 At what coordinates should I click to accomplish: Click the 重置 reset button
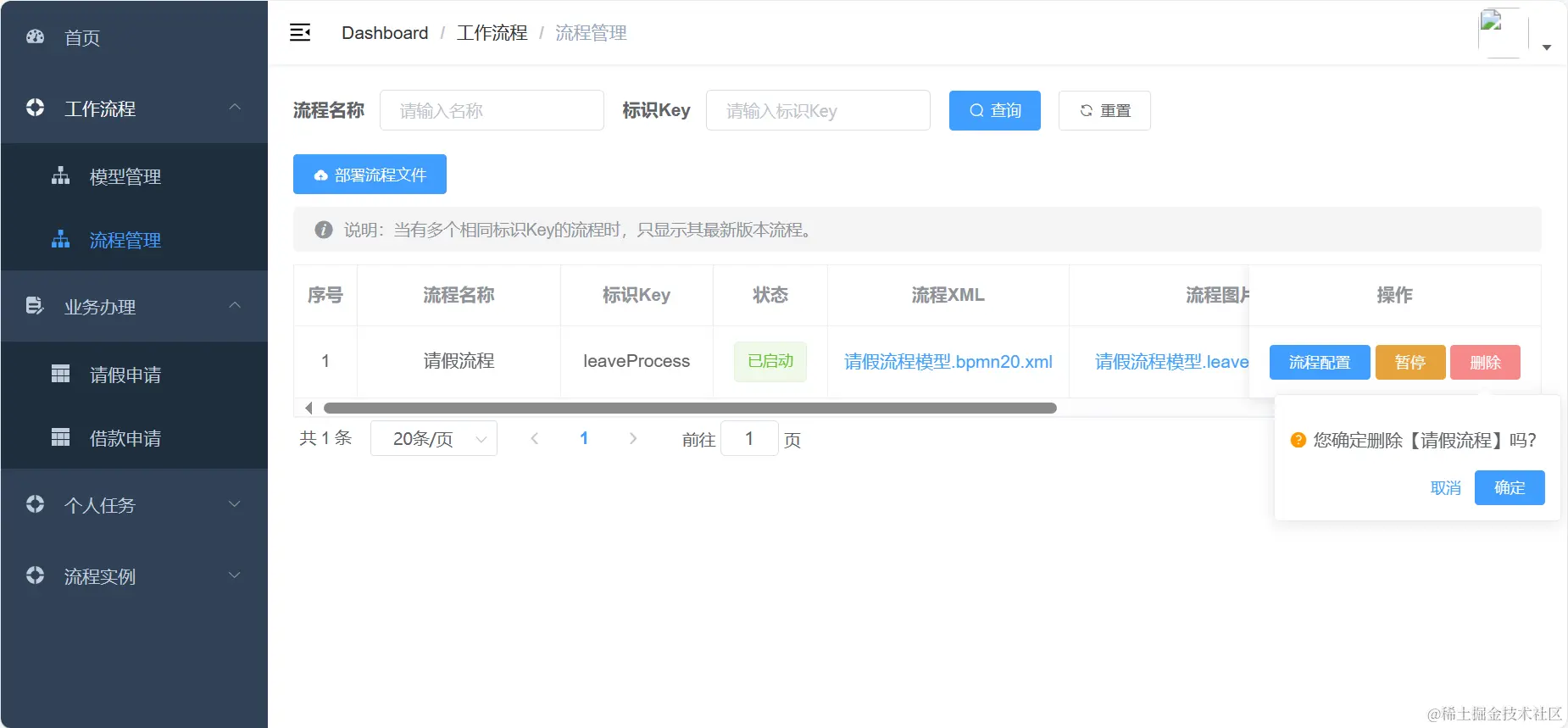point(1104,110)
